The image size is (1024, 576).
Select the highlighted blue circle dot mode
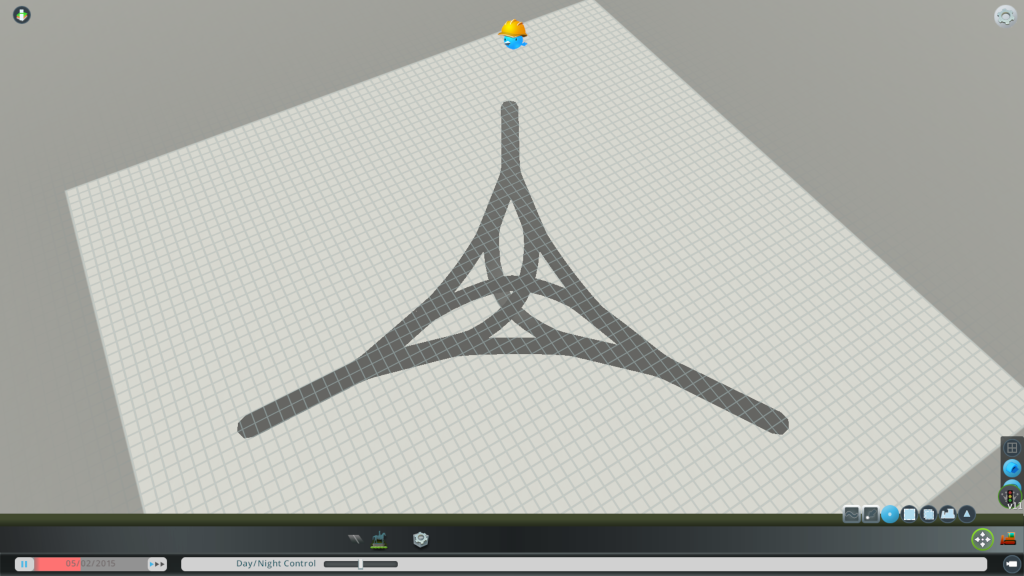pyautogui.click(x=889, y=514)
